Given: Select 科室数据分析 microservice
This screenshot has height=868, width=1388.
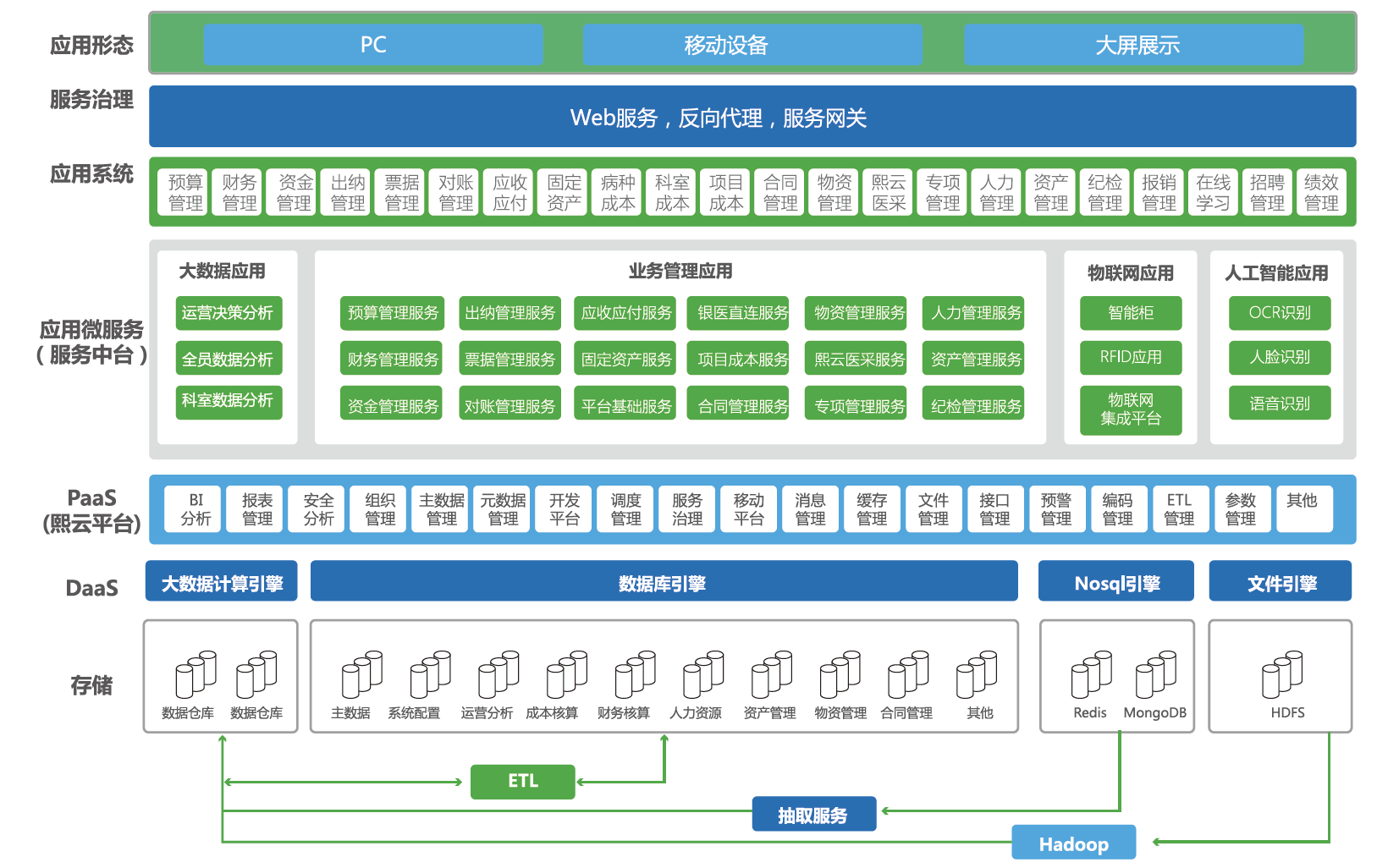Looking at the screenshot, I should [228, 401].
